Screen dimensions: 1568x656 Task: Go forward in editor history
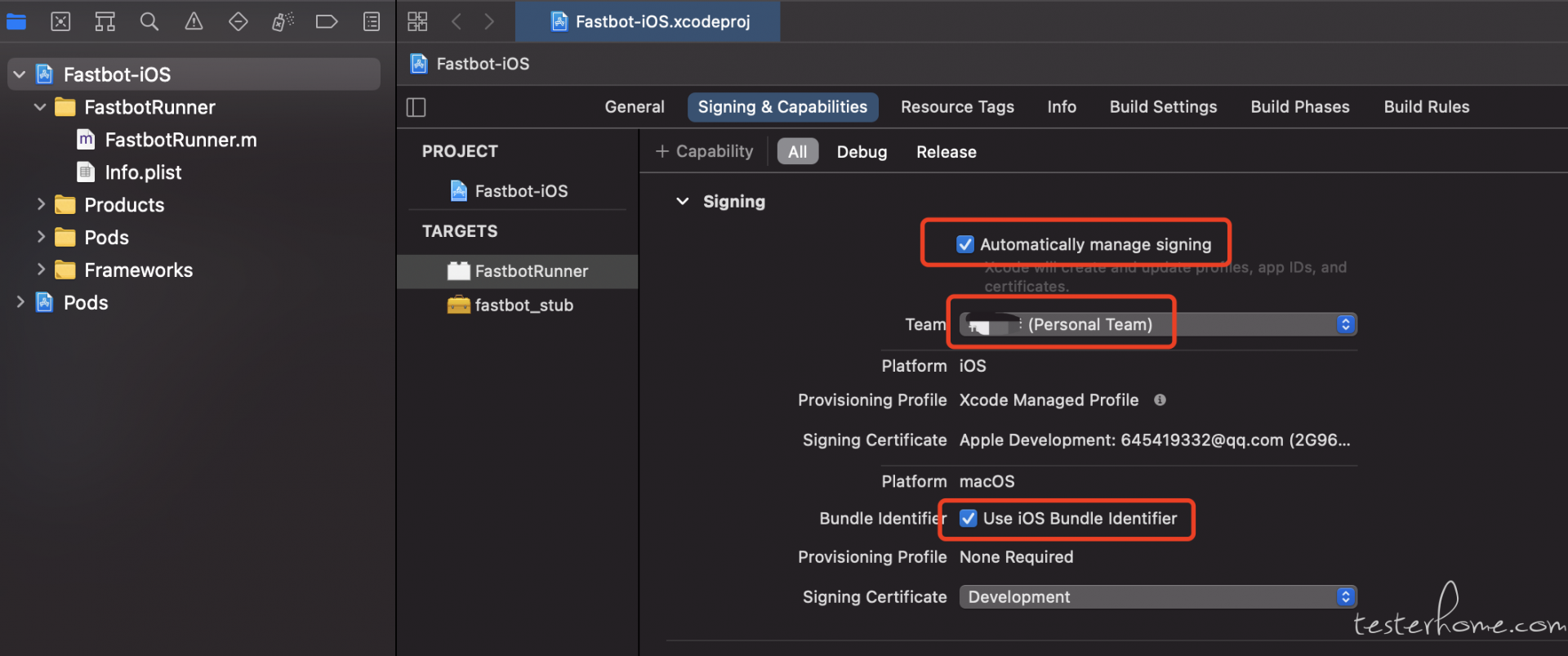(489, 22)
